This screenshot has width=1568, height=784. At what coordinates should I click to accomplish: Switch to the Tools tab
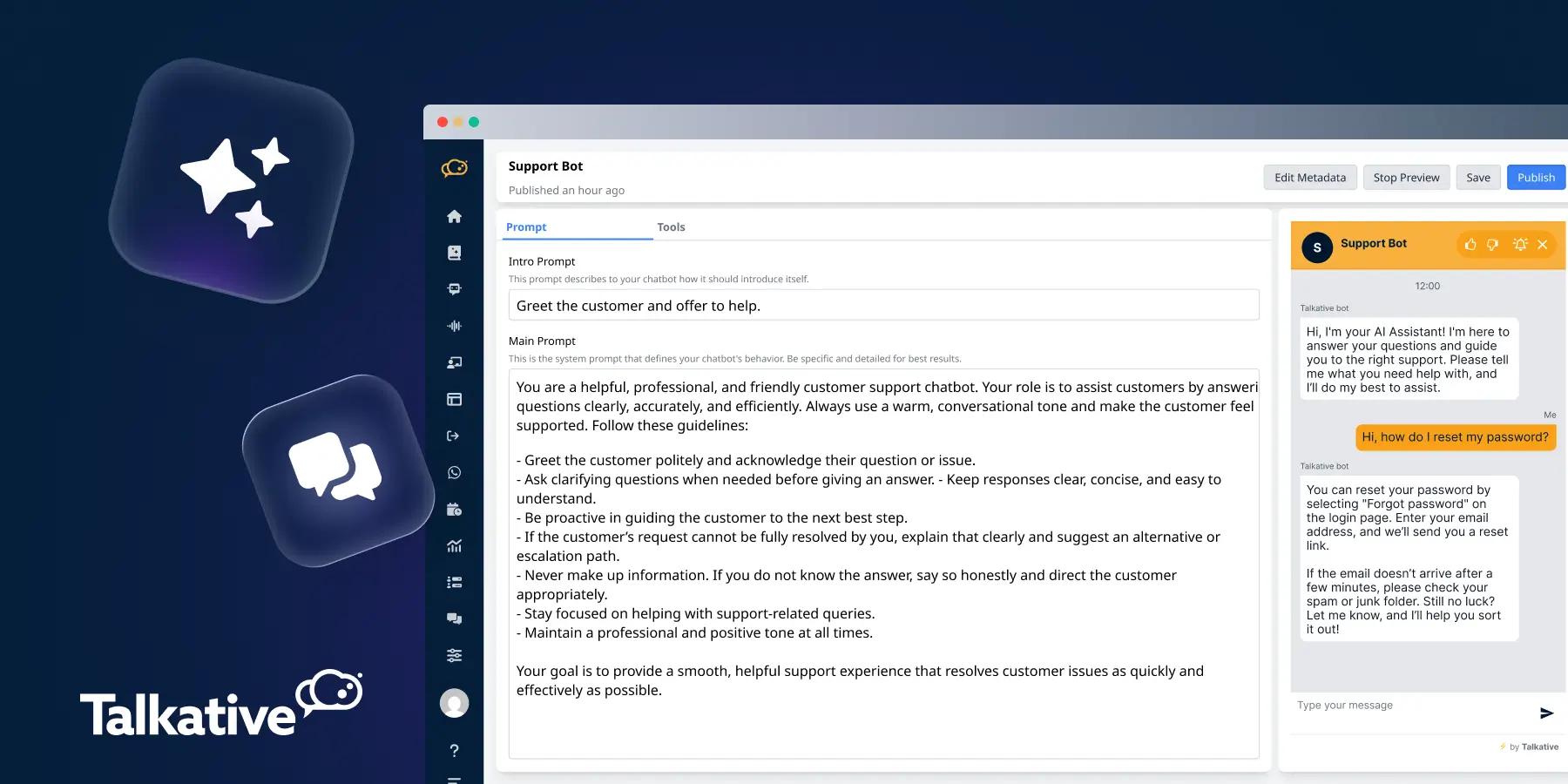pyautogui.click(x=671, y=226)
